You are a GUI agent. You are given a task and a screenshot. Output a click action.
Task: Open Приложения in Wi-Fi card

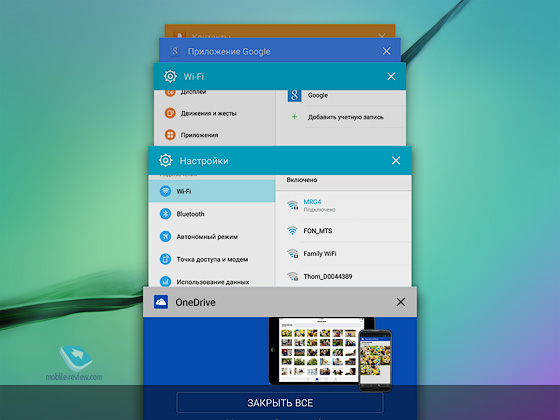point(215,135)
